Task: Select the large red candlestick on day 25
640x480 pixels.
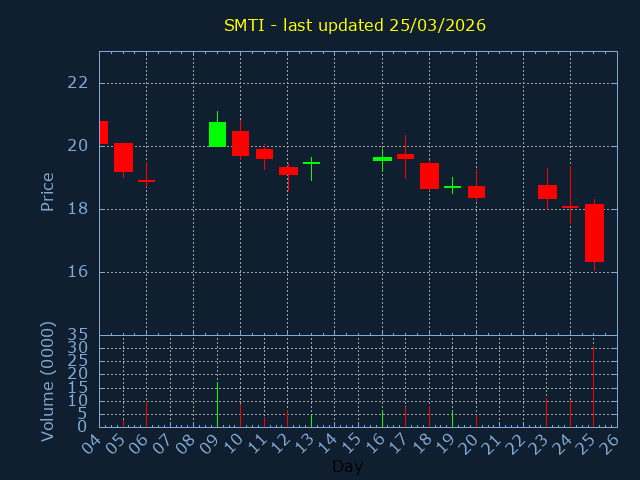Action: (594, 232)
